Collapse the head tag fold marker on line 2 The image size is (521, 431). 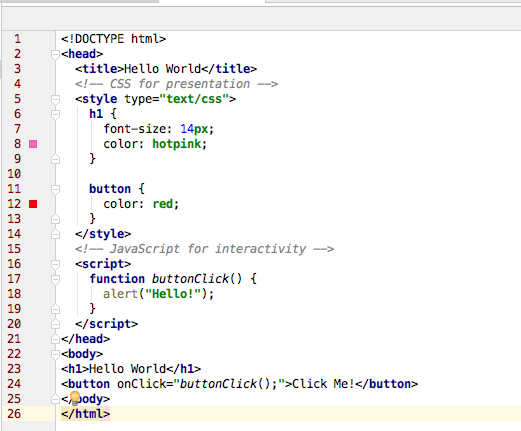pos(55,54)
